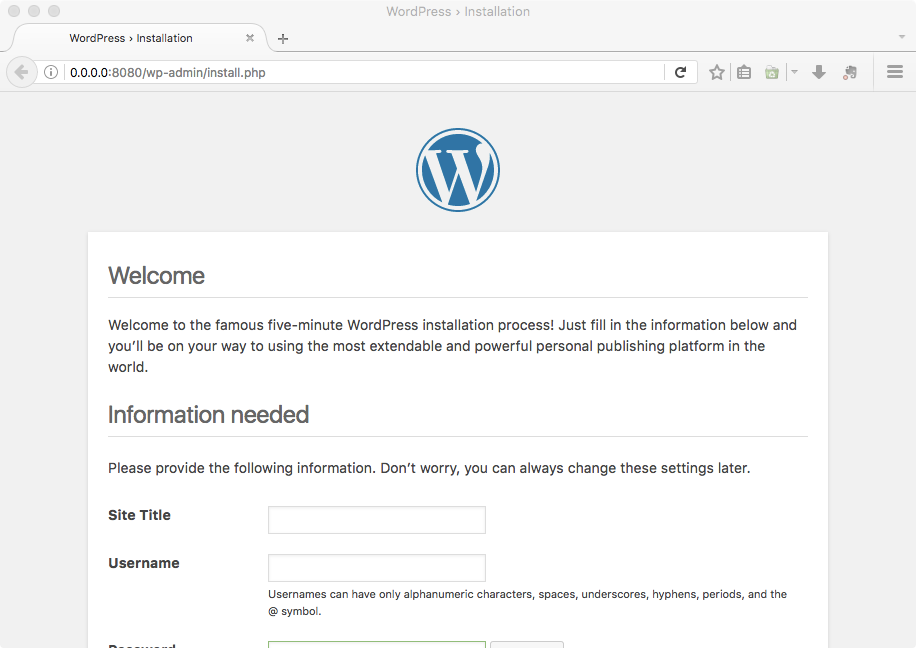Click the 'famous five-minute WordPress installation' paragraph

(453, 346)
